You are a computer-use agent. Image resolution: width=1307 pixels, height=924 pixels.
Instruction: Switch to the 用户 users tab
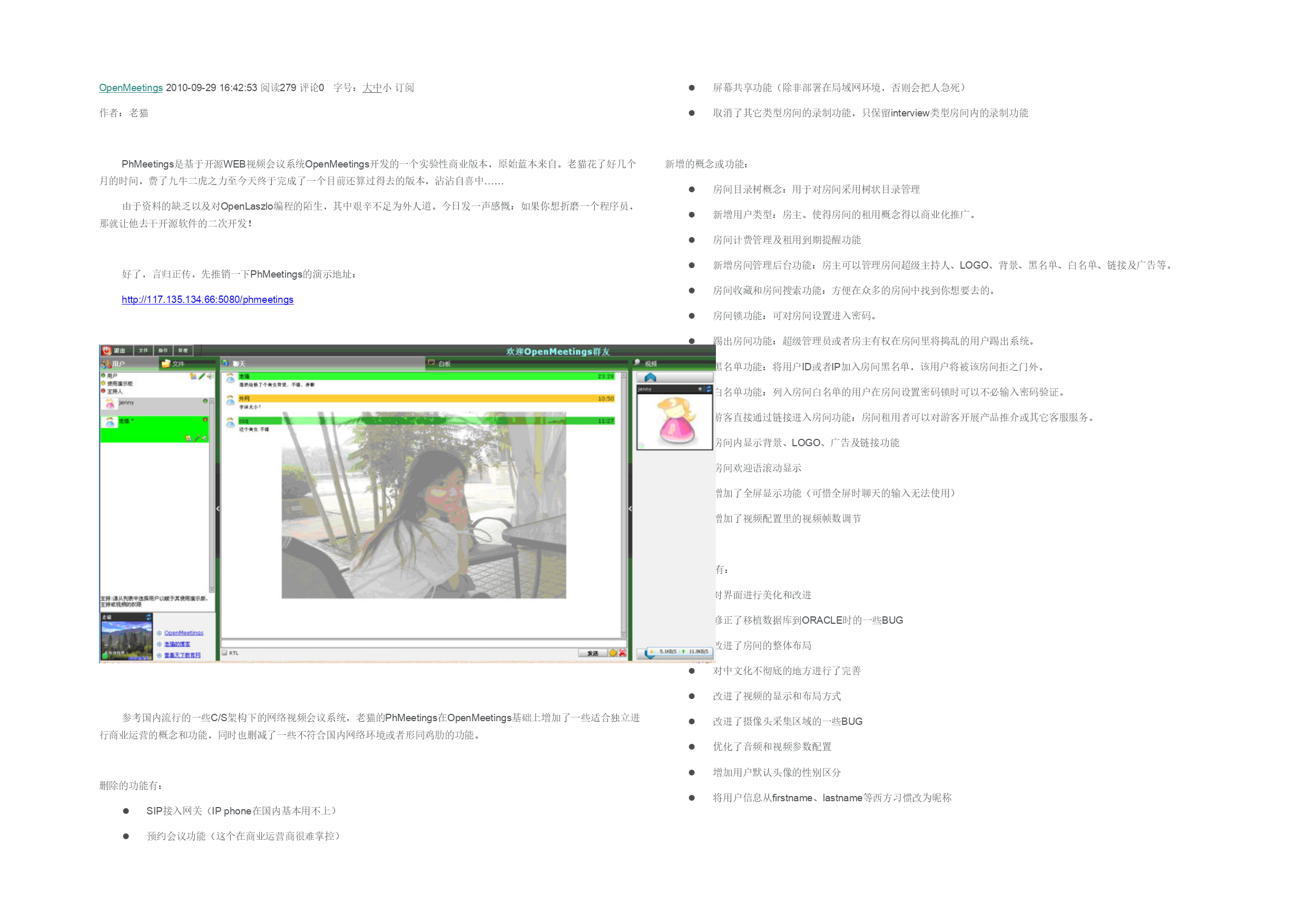point(129,364)
